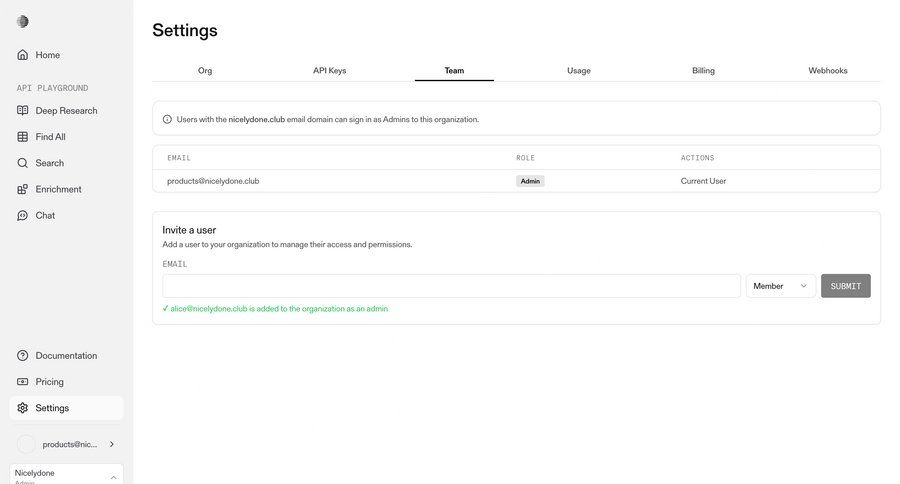This screenshot has height=484, width=900.
Task: Open the Webhooks tab
Action: coord(828,71)
